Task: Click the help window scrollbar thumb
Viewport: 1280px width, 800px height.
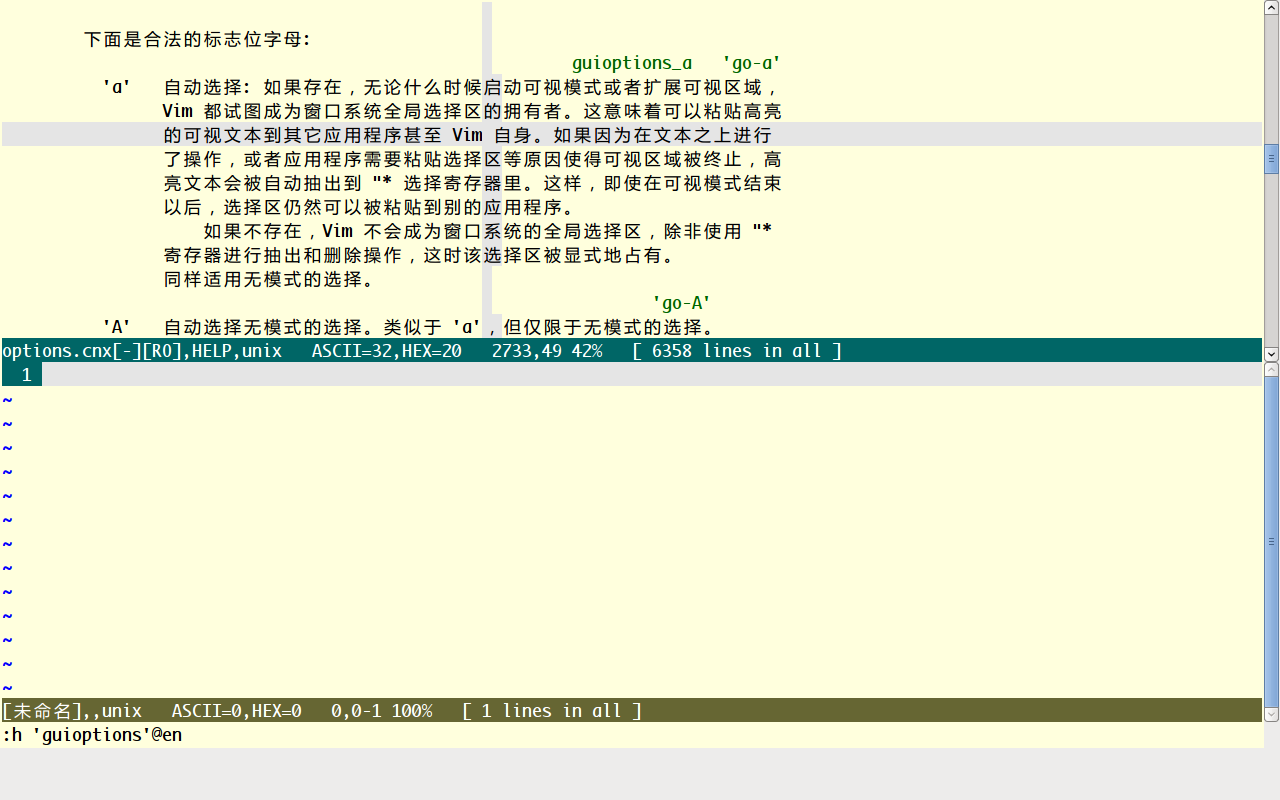Action: click(x=1272, y=158)
